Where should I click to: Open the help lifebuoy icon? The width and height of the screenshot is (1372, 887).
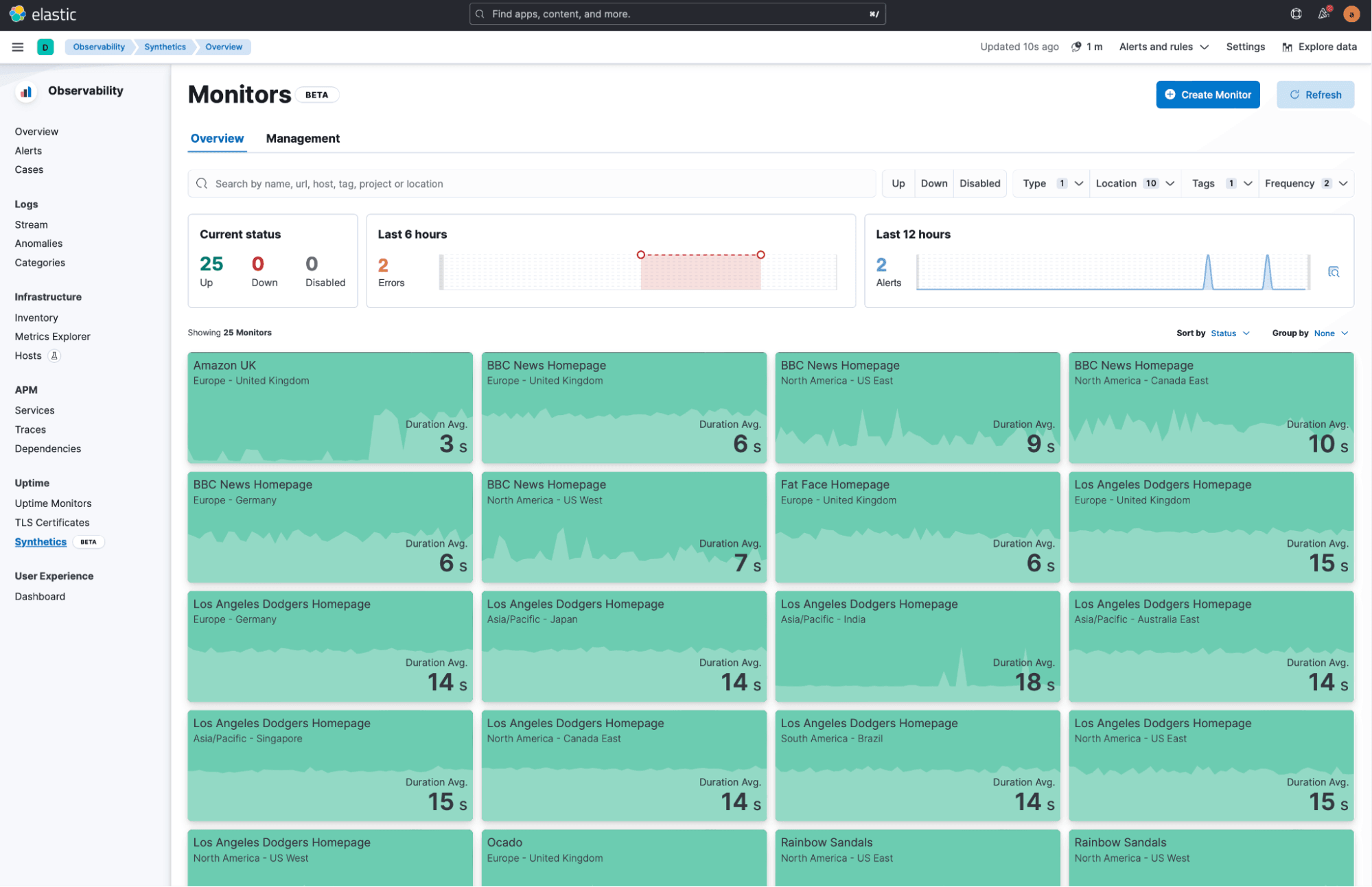(1295, 14)
